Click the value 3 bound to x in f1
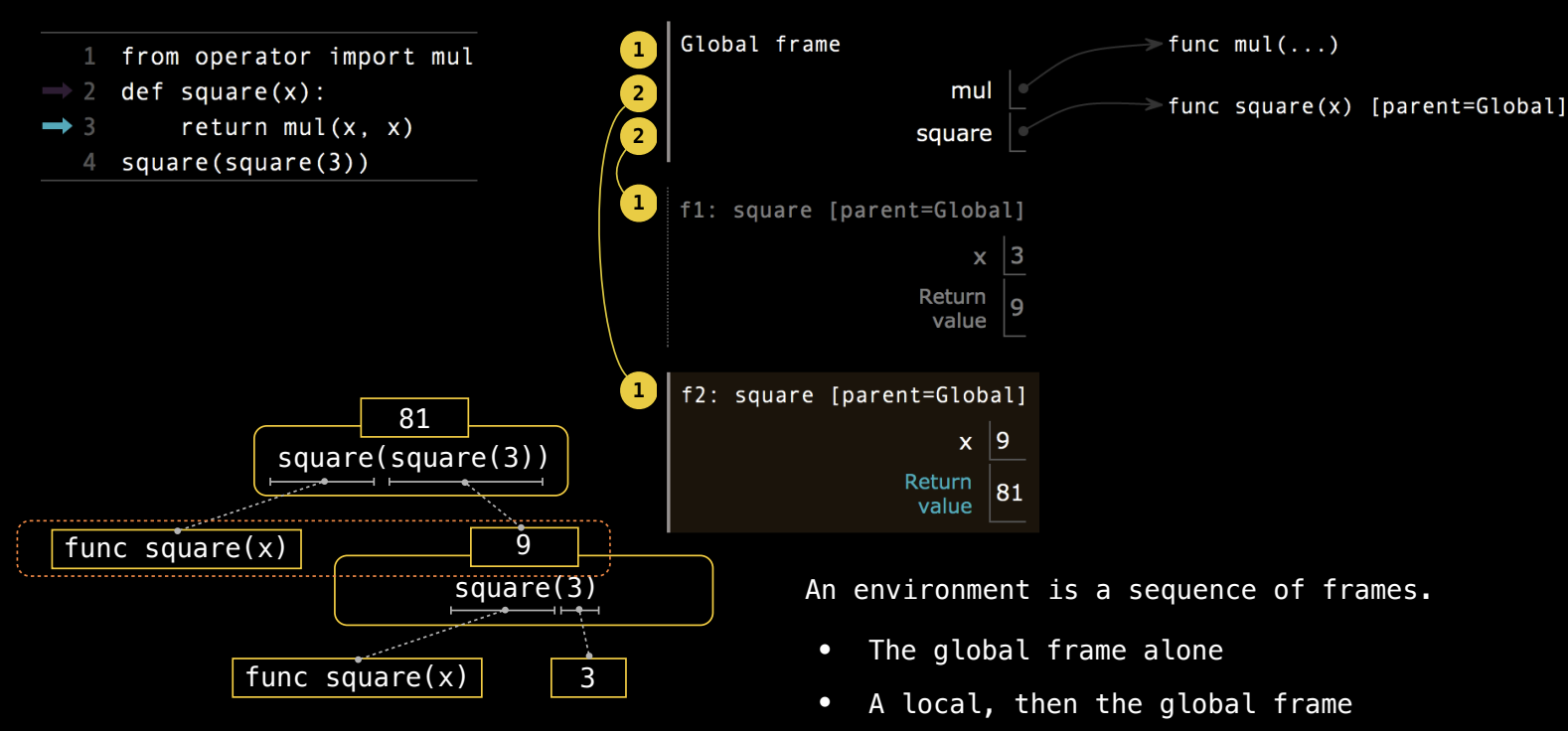The height and width of the screenshot is (731, 1568). pos(1017,256)
